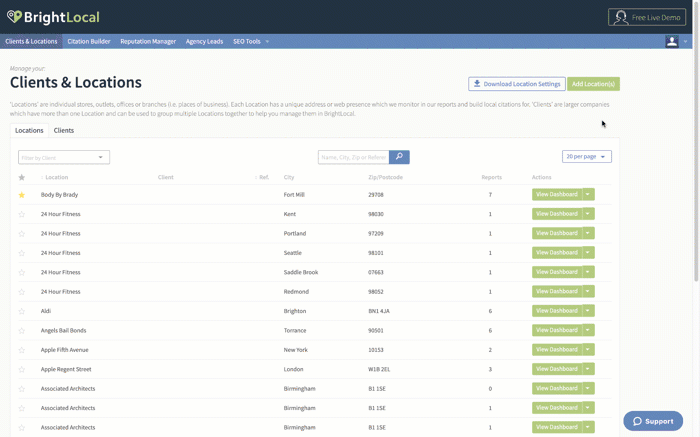Click the Aldi location name
The width and height of the screenshot is (700, 437).
click(x=46, y=311)
